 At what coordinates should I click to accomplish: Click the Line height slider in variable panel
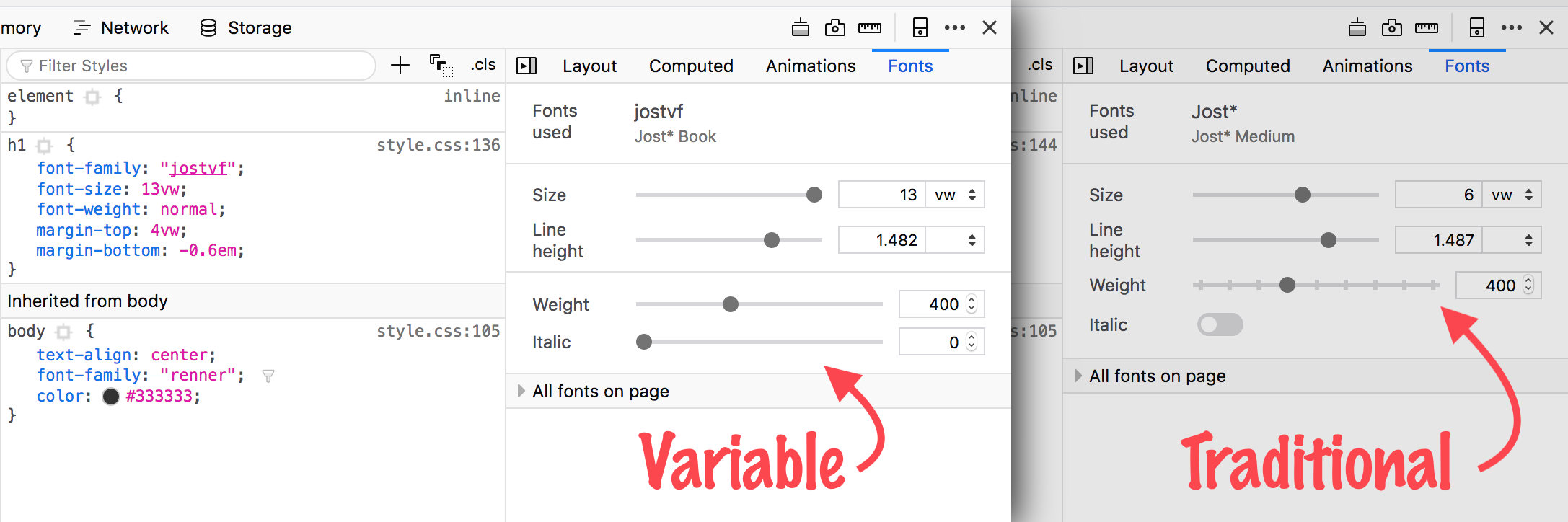pyautogui.click(x=729, y=240)
